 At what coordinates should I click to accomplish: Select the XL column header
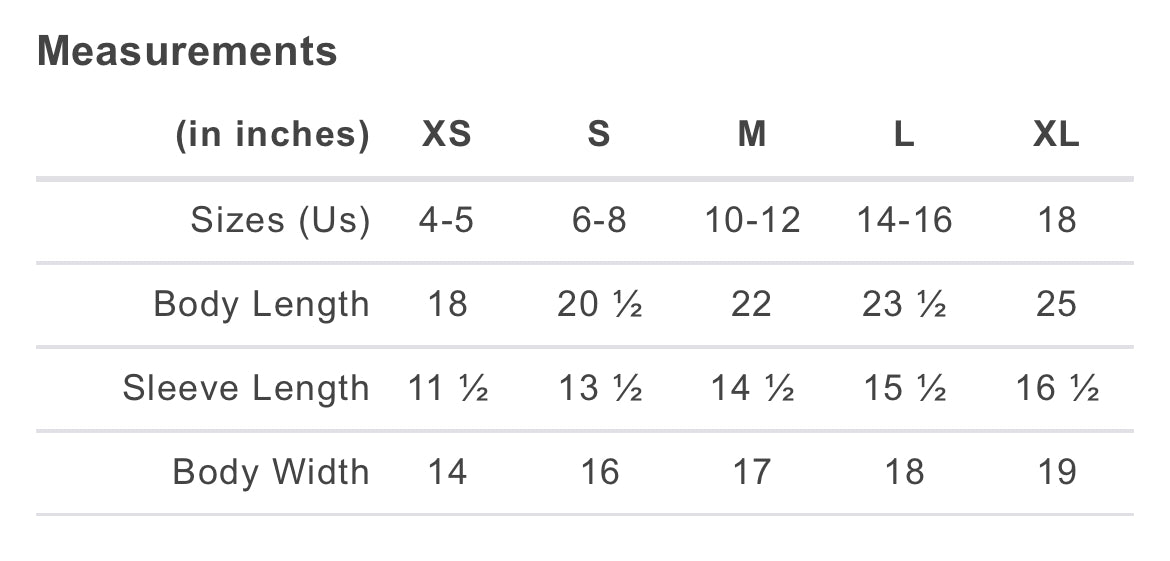[1056, 134]
